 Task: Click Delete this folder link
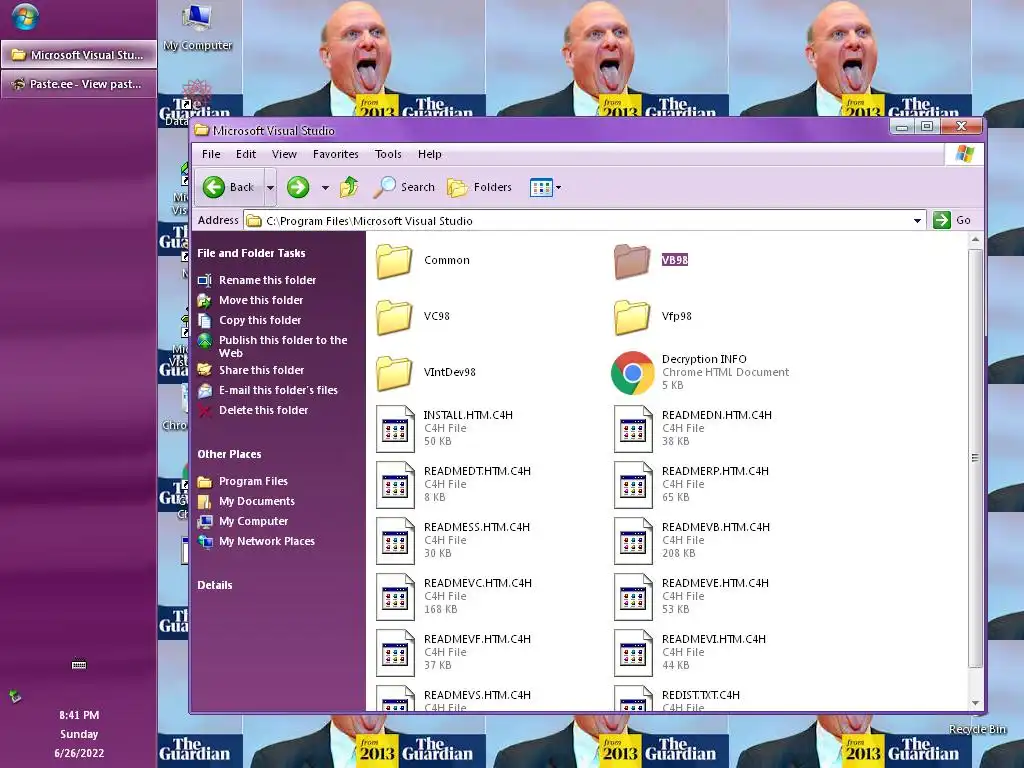(263, 411)
